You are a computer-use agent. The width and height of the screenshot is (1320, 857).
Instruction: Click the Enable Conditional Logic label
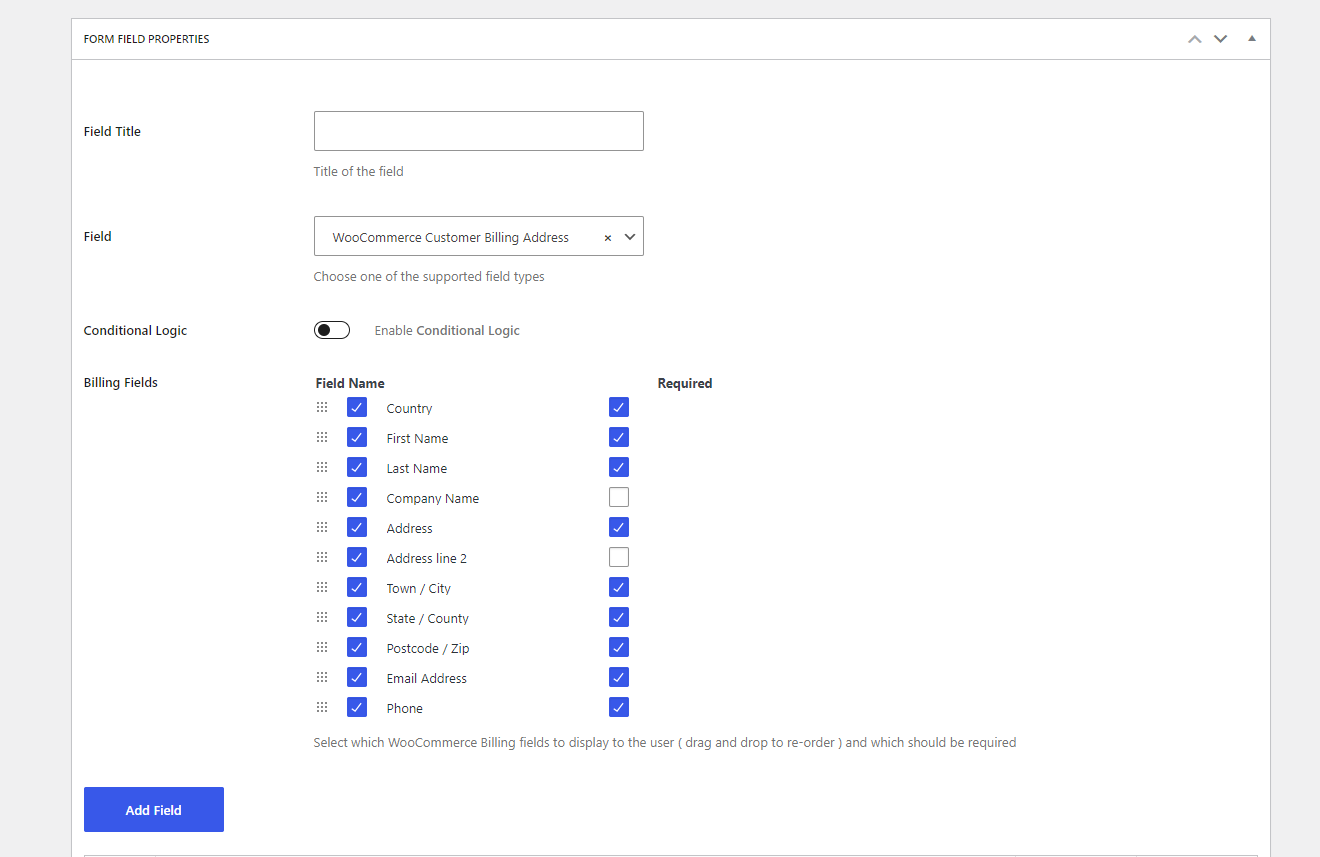[x=447, y=331]
